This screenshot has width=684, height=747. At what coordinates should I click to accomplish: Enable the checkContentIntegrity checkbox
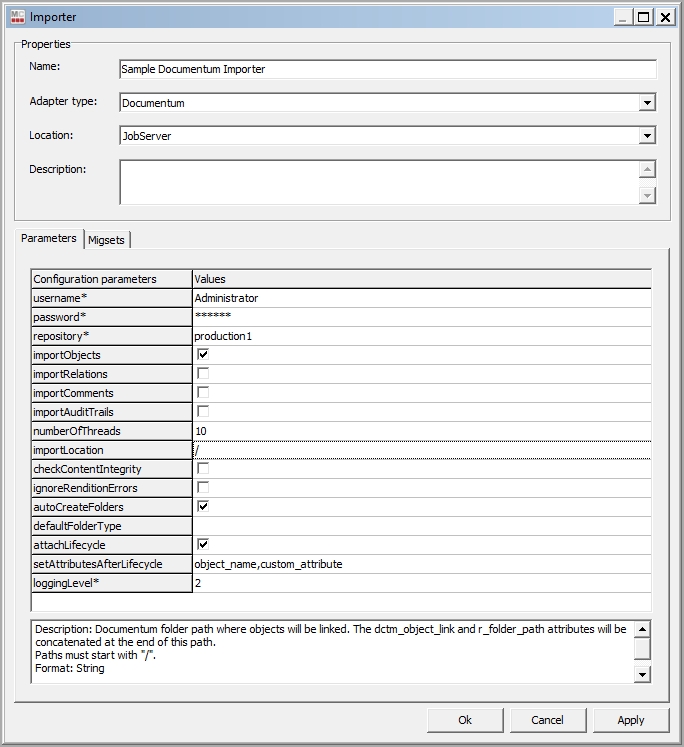click(203, 469)
